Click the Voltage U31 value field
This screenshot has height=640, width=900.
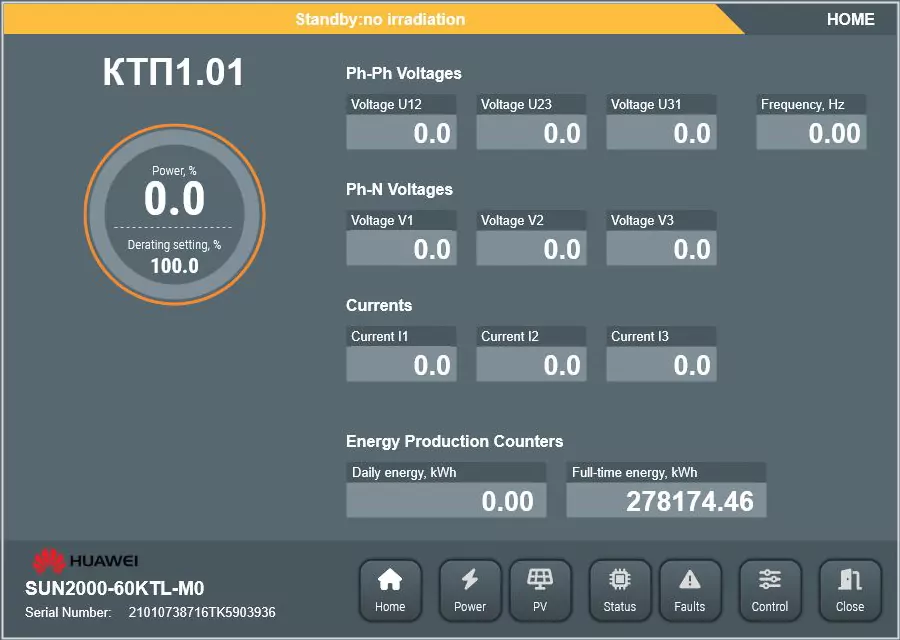click(661, 133)
